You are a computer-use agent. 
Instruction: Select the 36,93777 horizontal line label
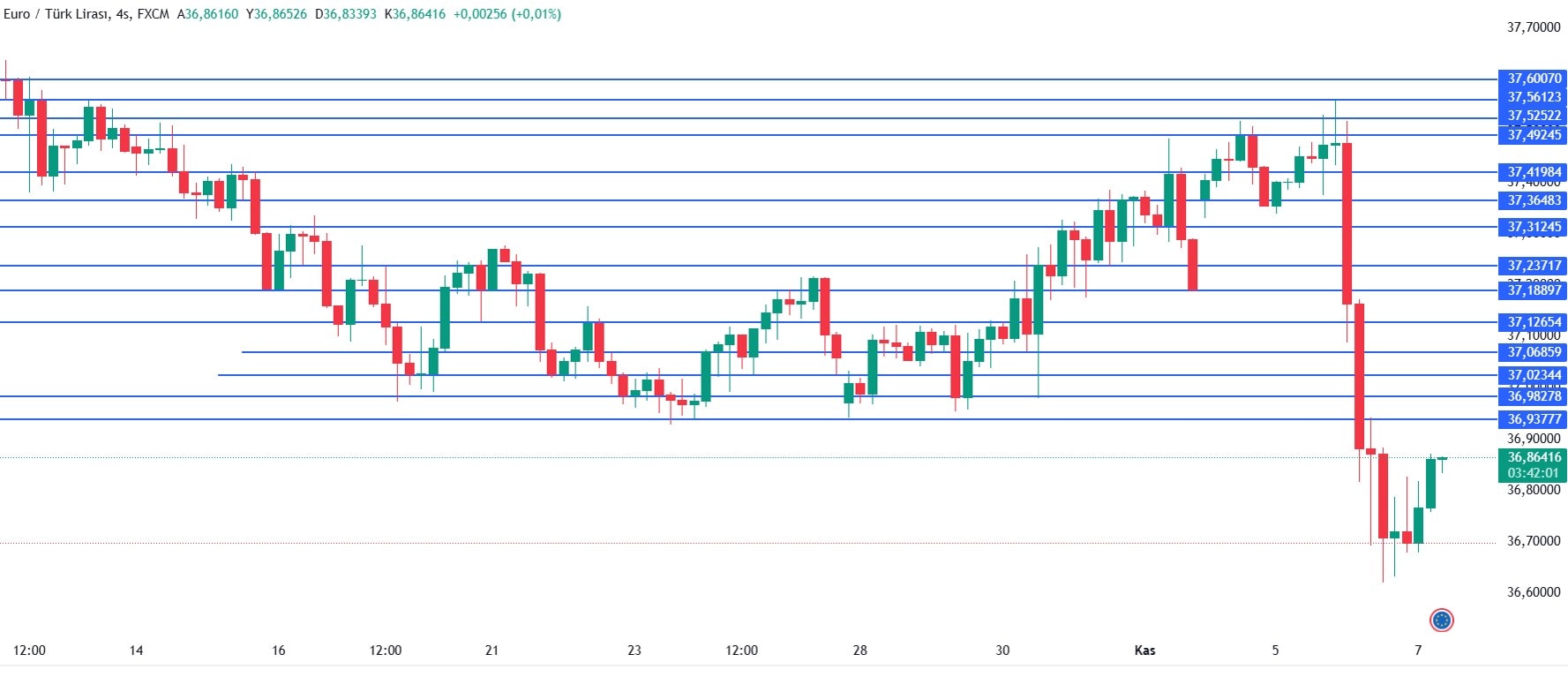pos(1534,419)
